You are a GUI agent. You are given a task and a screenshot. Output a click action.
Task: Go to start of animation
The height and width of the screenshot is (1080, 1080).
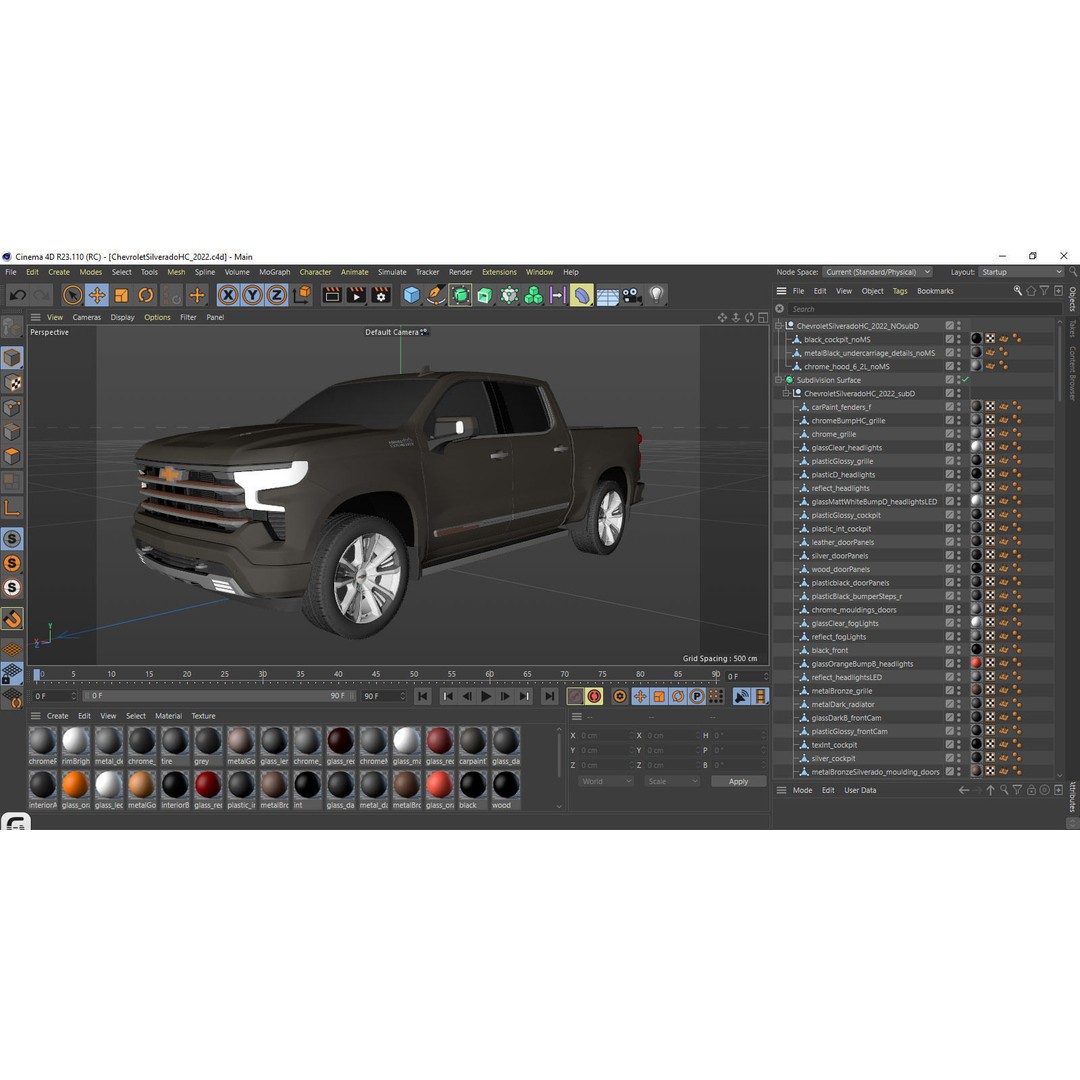(x=423, y=696)
